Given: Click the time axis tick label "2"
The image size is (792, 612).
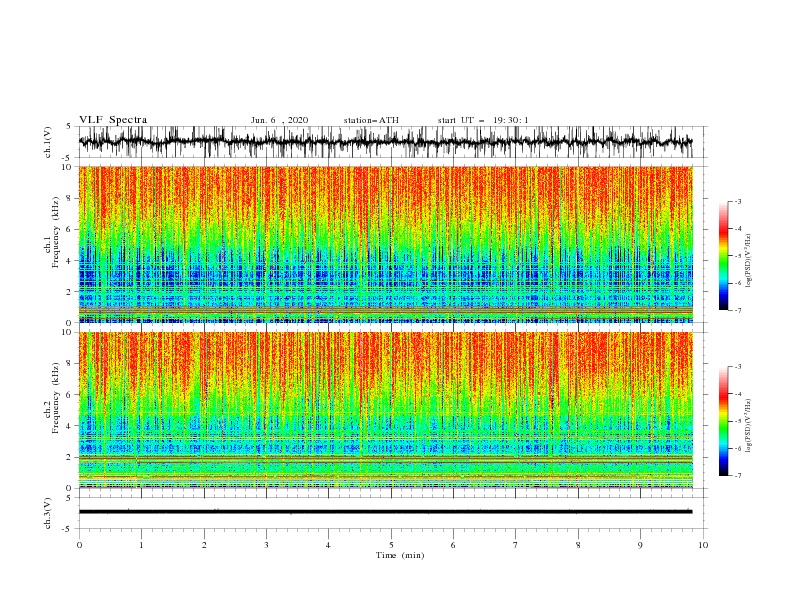Looking at the screenshot, I should click(x=204, y=545).
